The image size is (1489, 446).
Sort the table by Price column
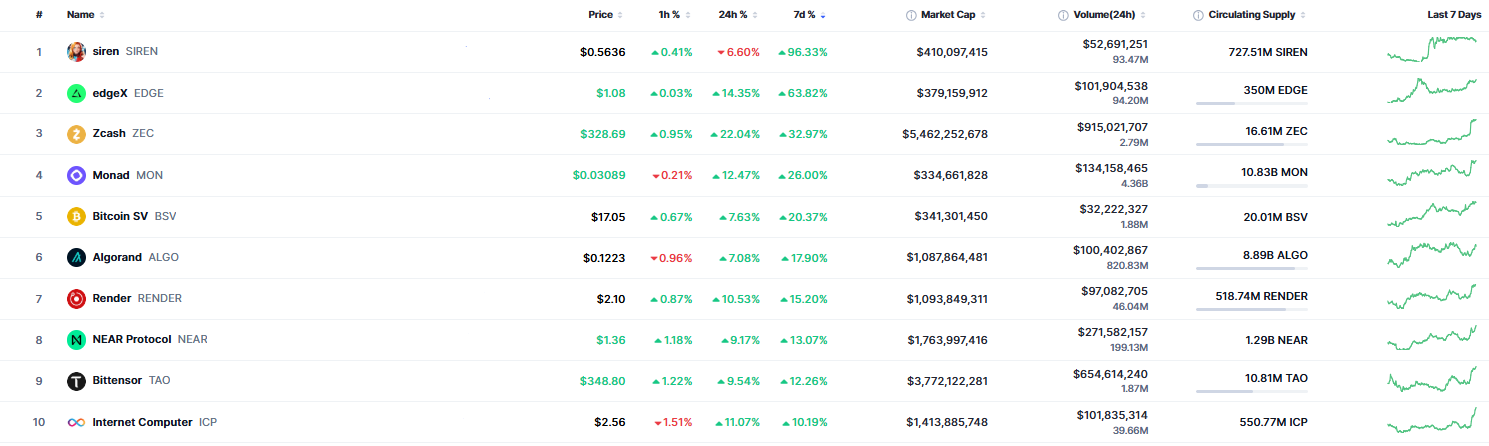[601, 15]
